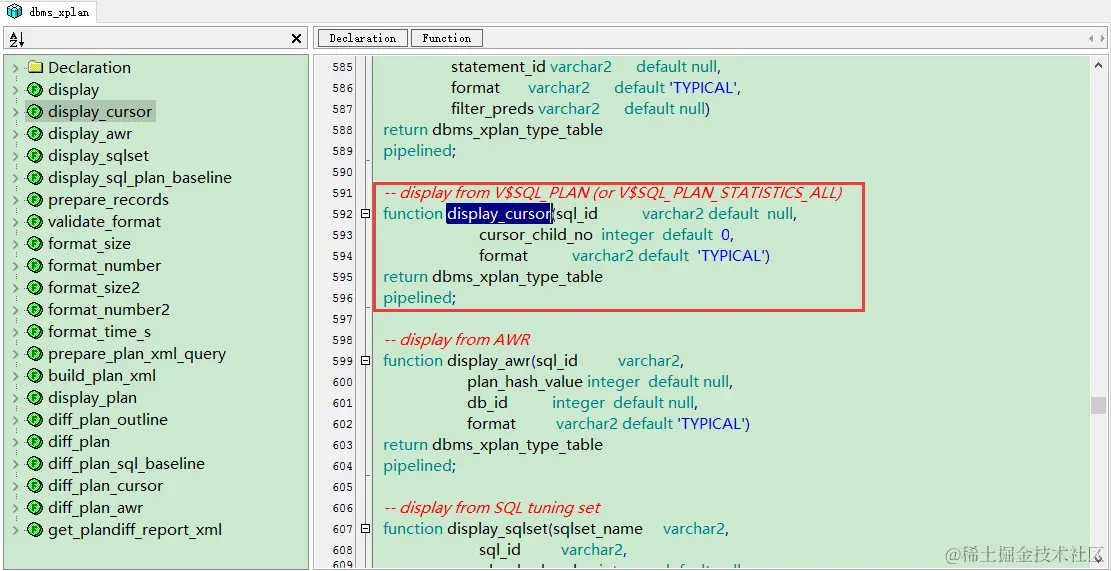
Task: Click line number 592 in the gutter
Action: coord(342,214)
